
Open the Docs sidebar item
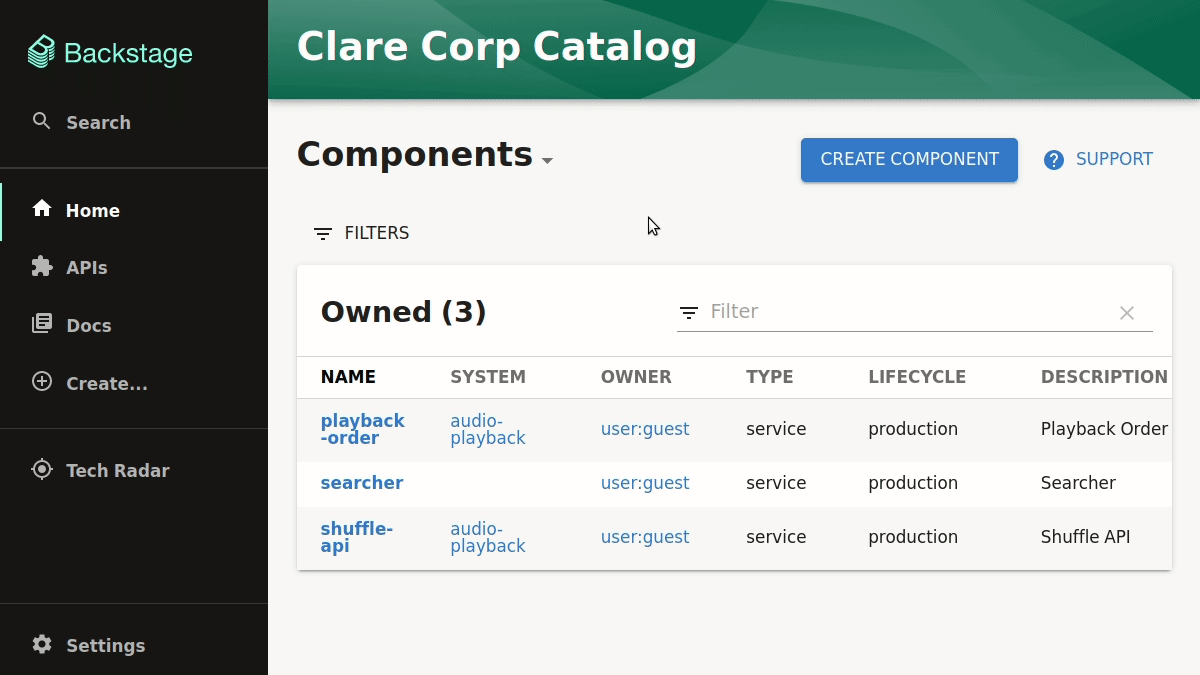point(134,326)
